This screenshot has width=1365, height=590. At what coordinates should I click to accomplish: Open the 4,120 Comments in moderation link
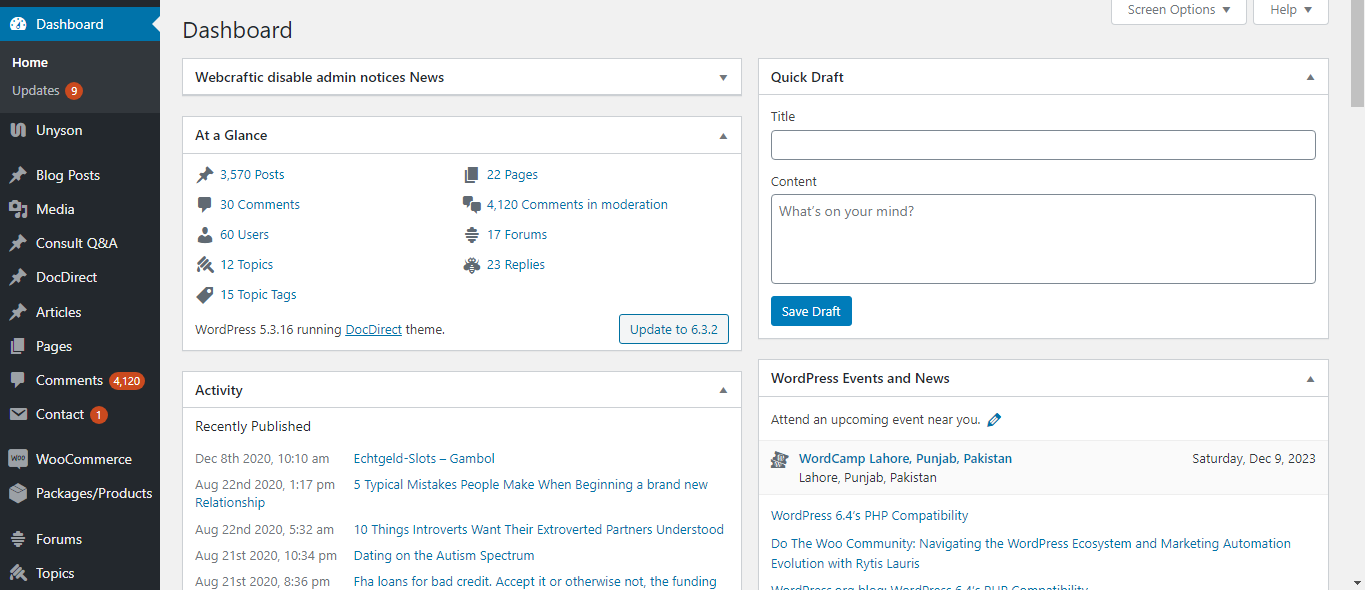click(x=577, y=205)
